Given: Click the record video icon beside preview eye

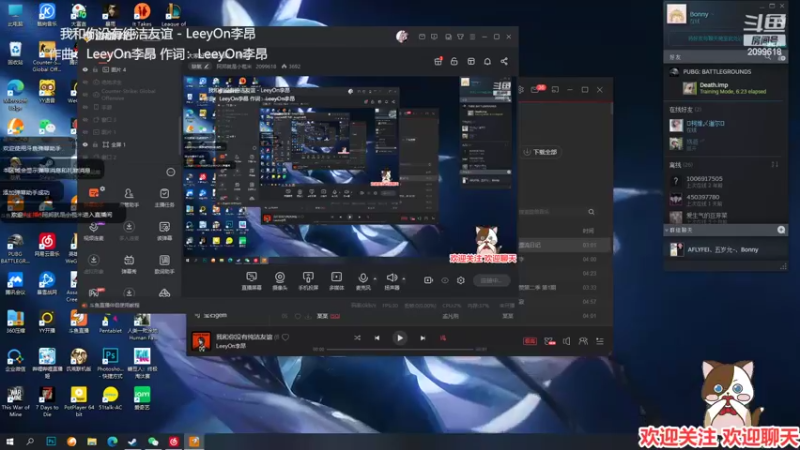Looking at the screenshot, I should pos(428,280).
